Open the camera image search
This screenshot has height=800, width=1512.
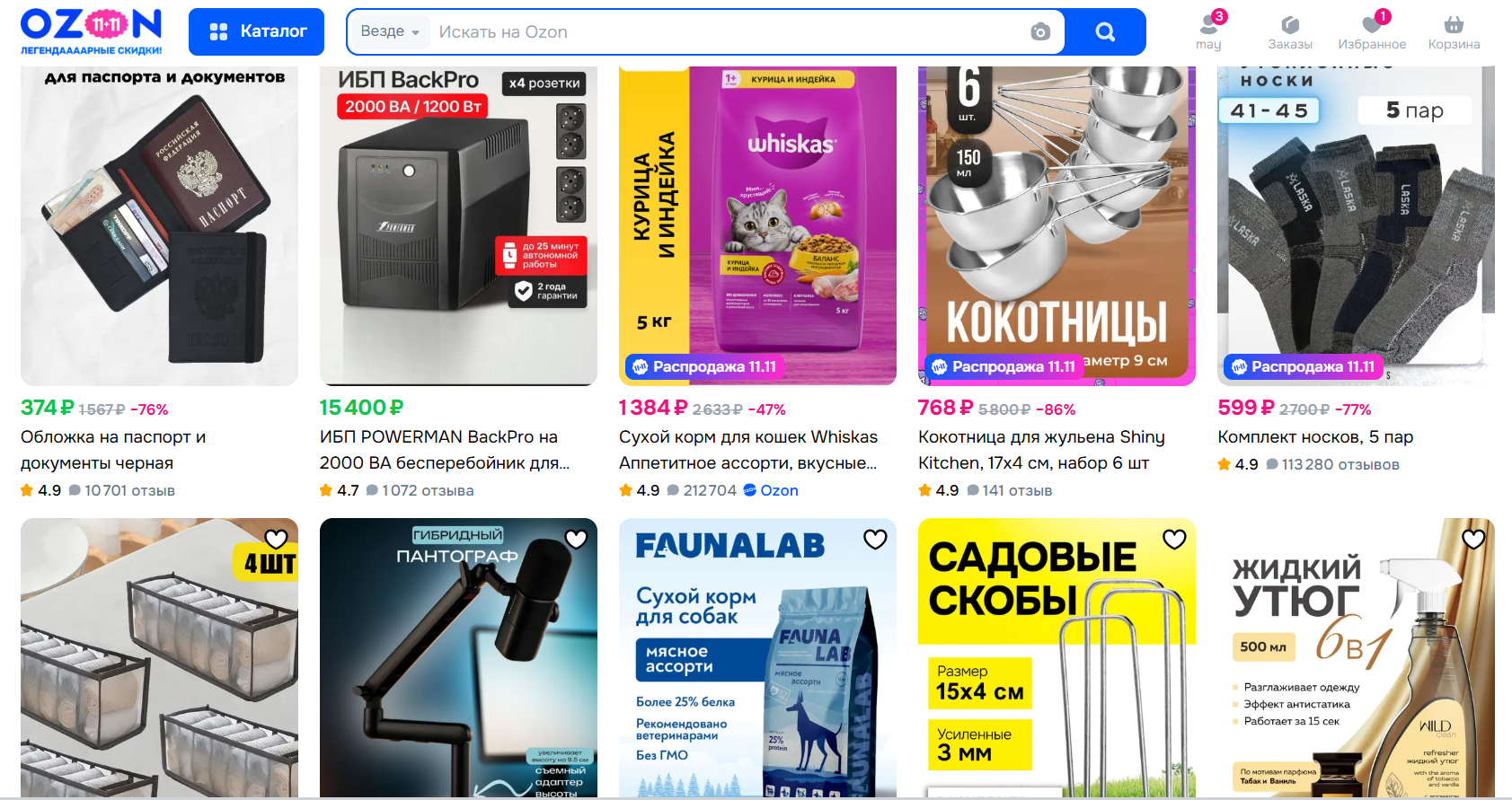click(1040, 32)
